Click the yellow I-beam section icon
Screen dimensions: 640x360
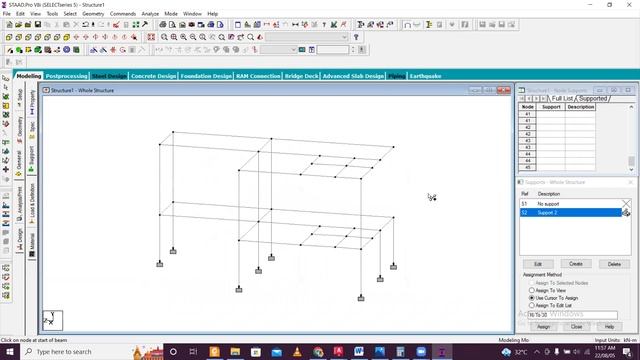click(x=429, y=25)
